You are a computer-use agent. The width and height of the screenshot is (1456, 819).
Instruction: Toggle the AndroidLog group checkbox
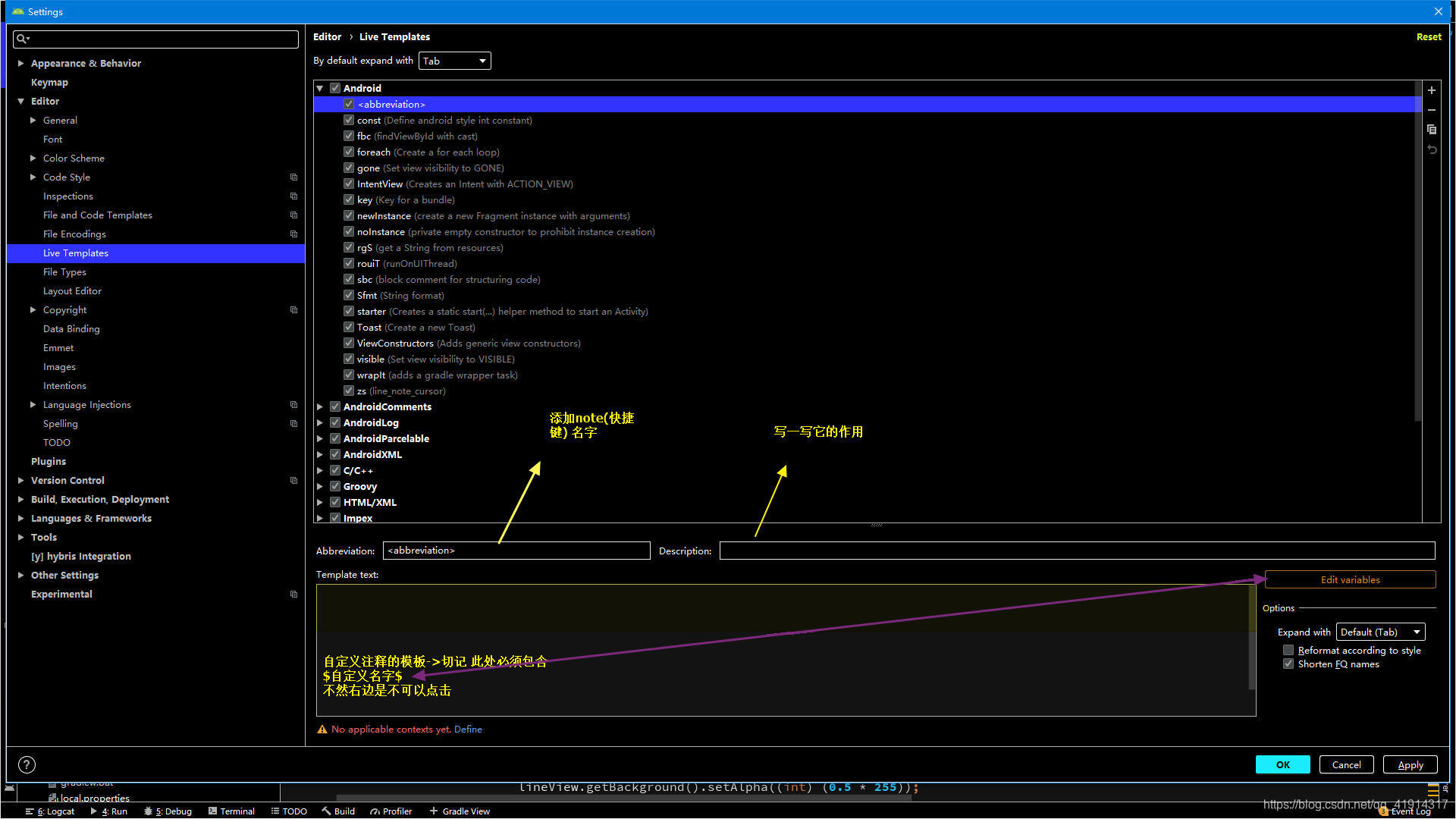[x=335, y=423]
